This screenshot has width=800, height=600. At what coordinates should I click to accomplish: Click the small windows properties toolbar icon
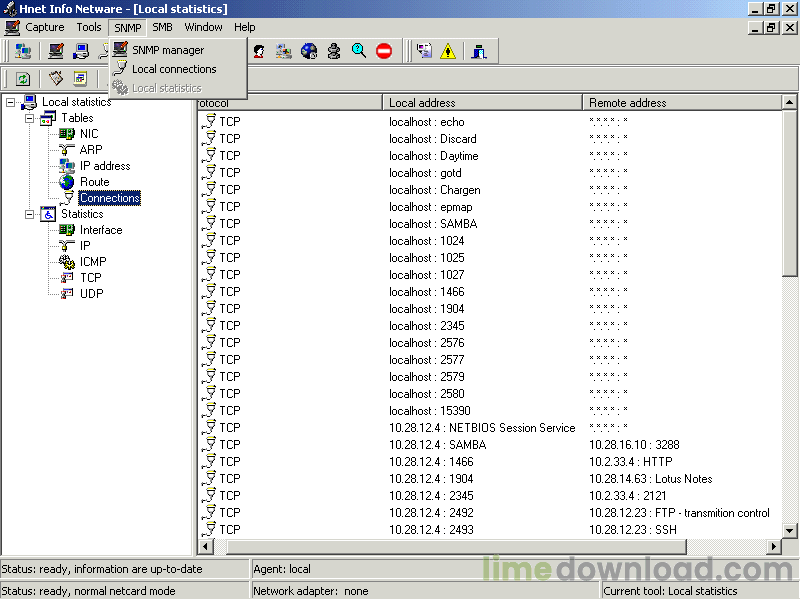click(x=80, y=79)
